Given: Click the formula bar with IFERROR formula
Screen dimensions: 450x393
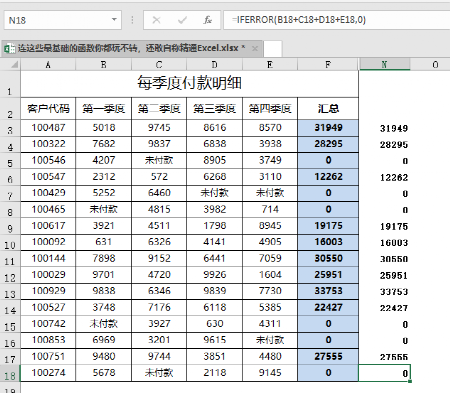Looking at the screenshot, I should click(x=337, y=20).
